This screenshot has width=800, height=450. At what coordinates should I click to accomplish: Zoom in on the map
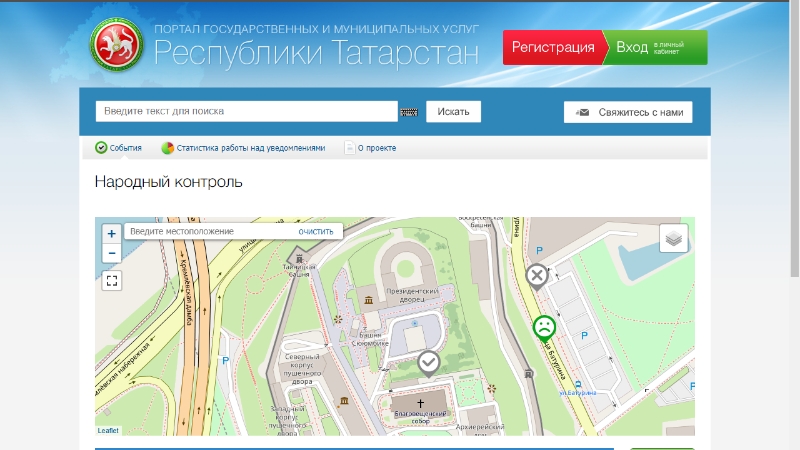point(112,233)
